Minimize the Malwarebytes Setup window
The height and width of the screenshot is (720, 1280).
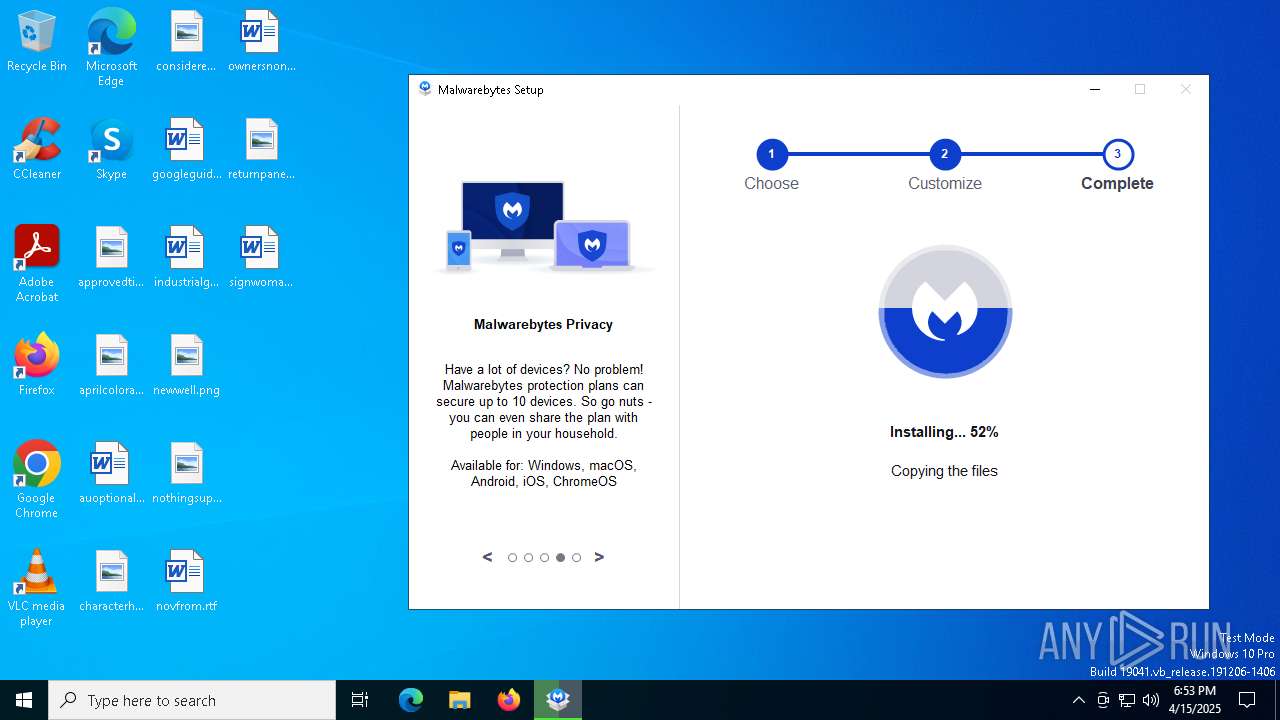[1095, 89]
